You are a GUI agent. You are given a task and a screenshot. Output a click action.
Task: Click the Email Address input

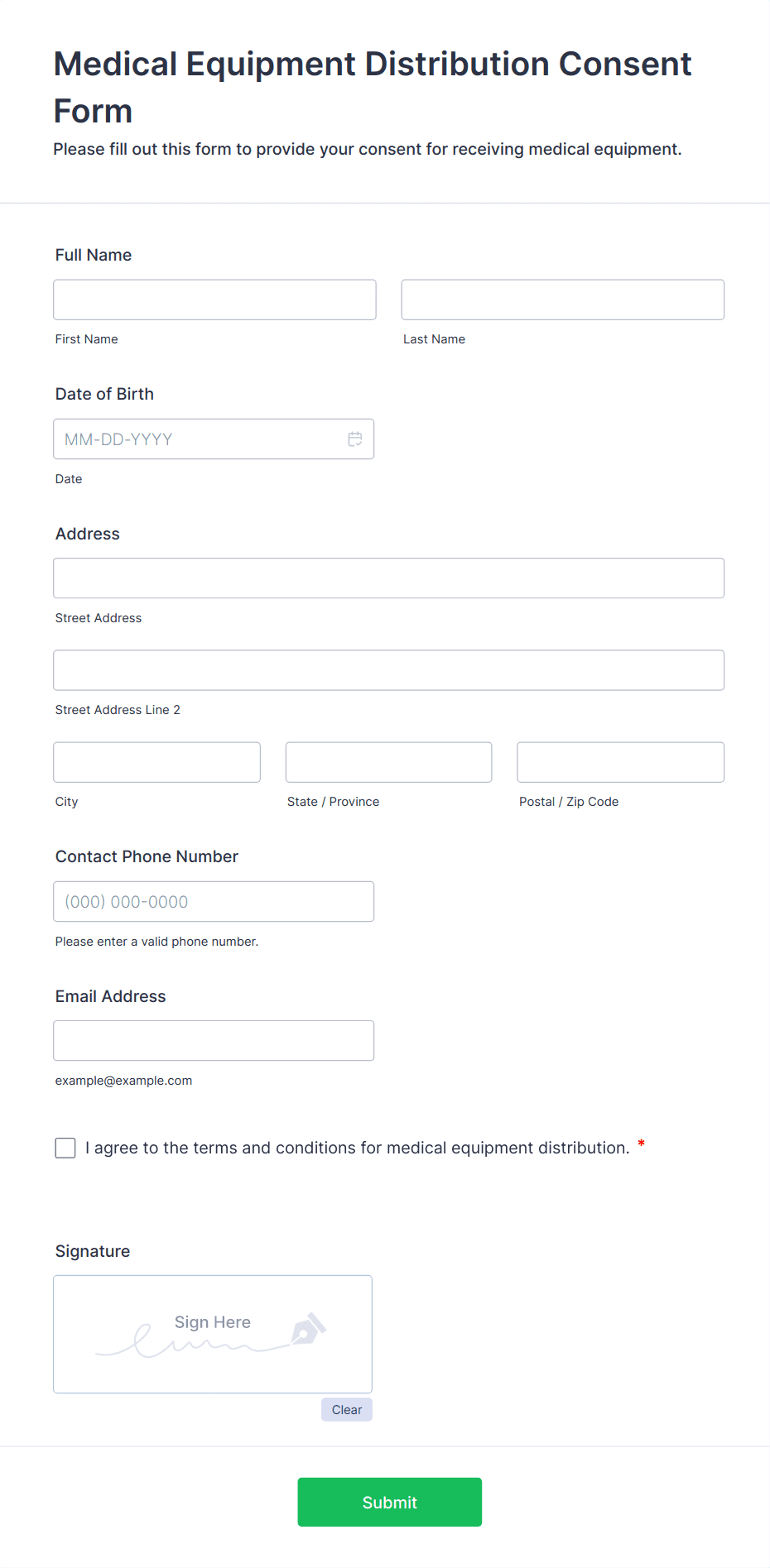click(214, 1040)
